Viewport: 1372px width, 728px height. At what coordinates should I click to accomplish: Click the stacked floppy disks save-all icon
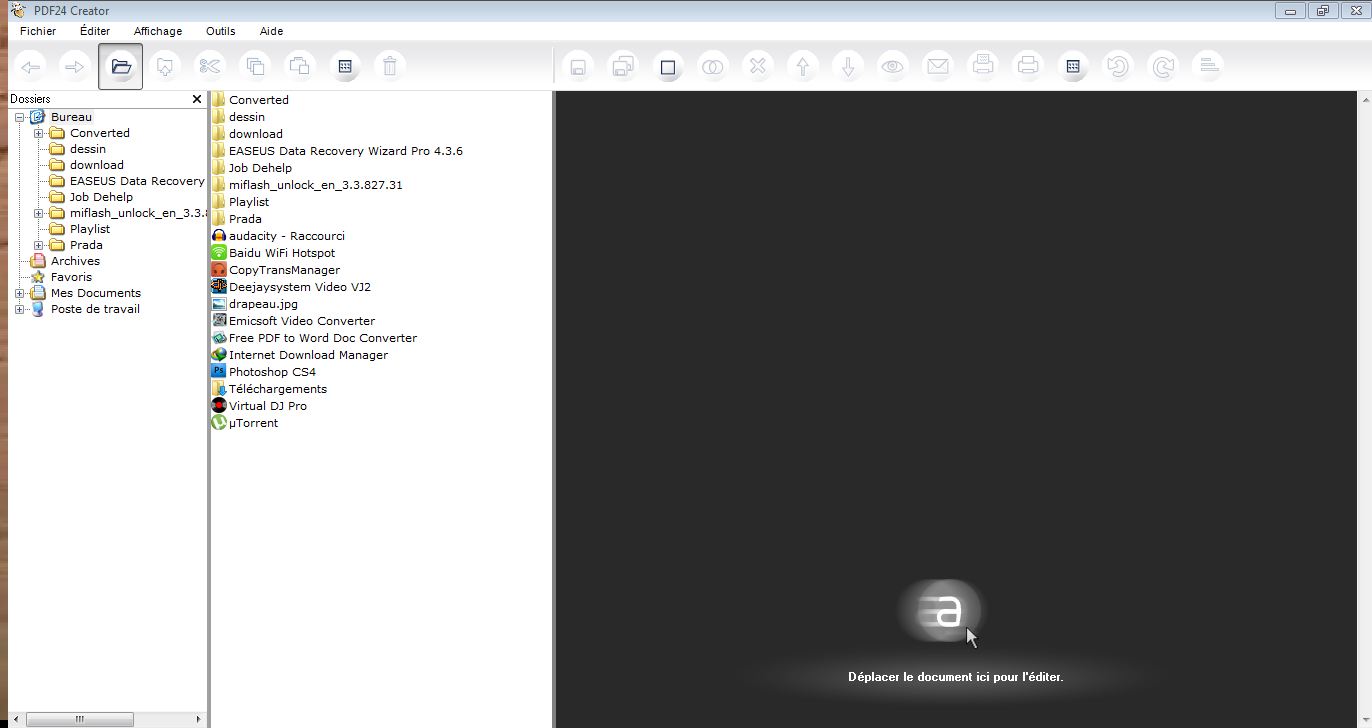622,67
